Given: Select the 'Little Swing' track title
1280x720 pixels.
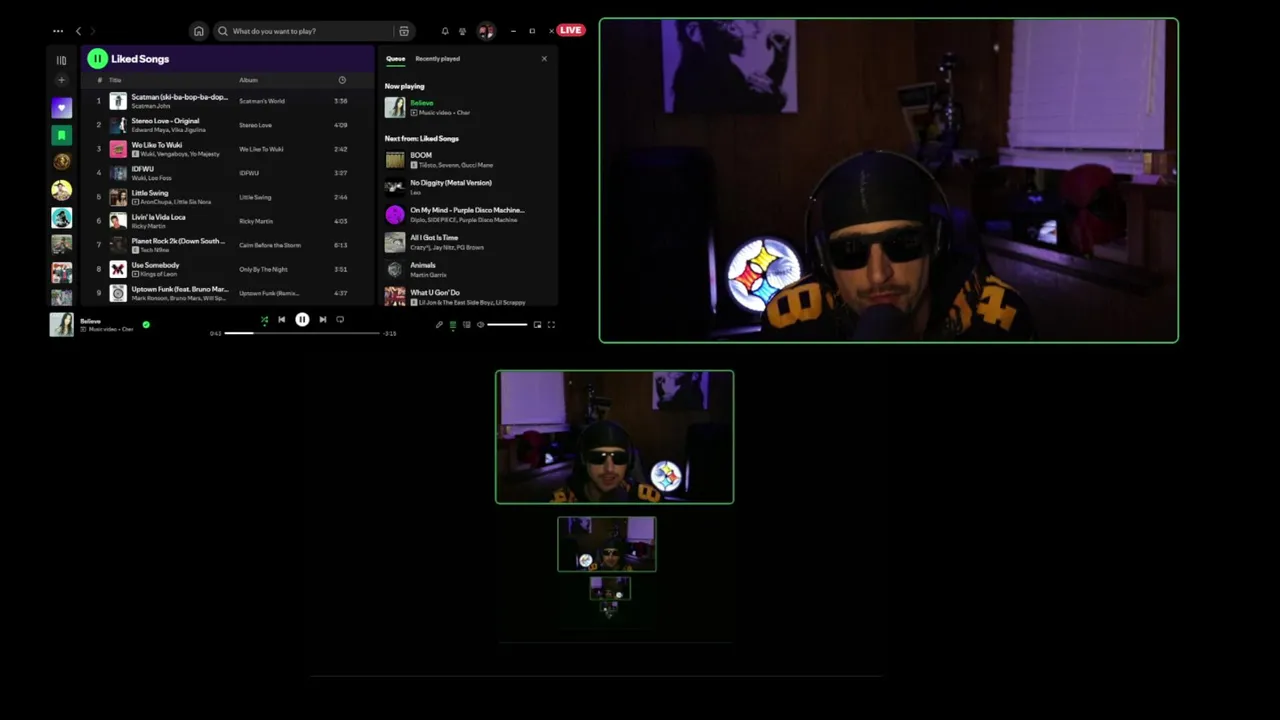Looking at the screenshot, I should (150, 193).
